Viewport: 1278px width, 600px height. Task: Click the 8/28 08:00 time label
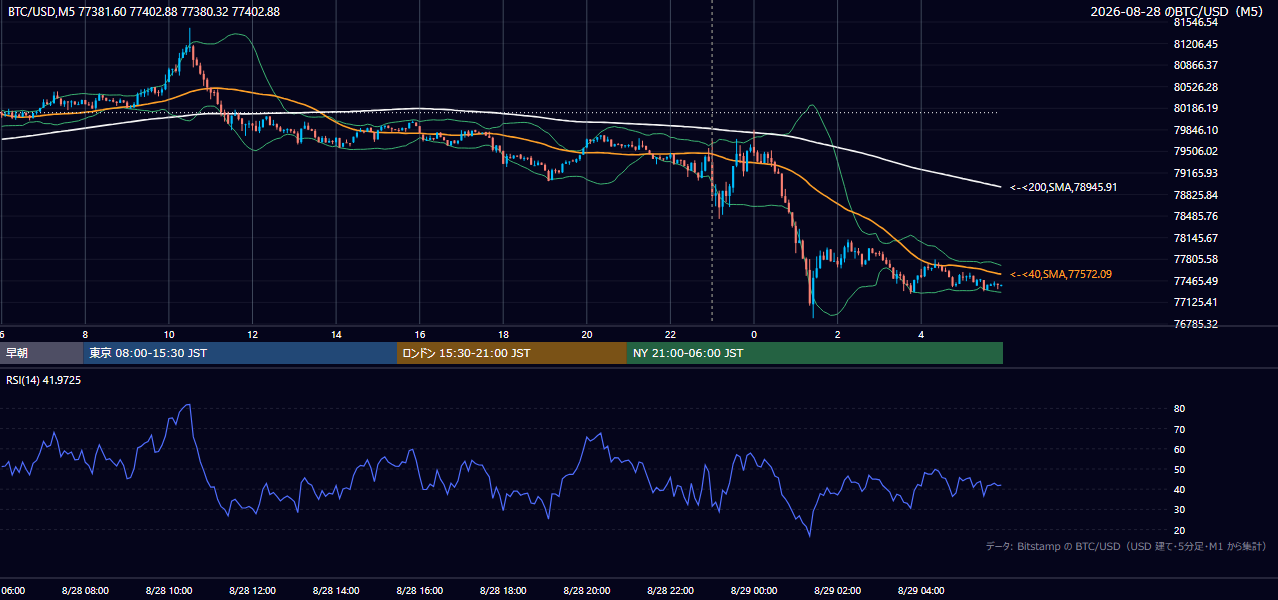(x=85, y=590)
